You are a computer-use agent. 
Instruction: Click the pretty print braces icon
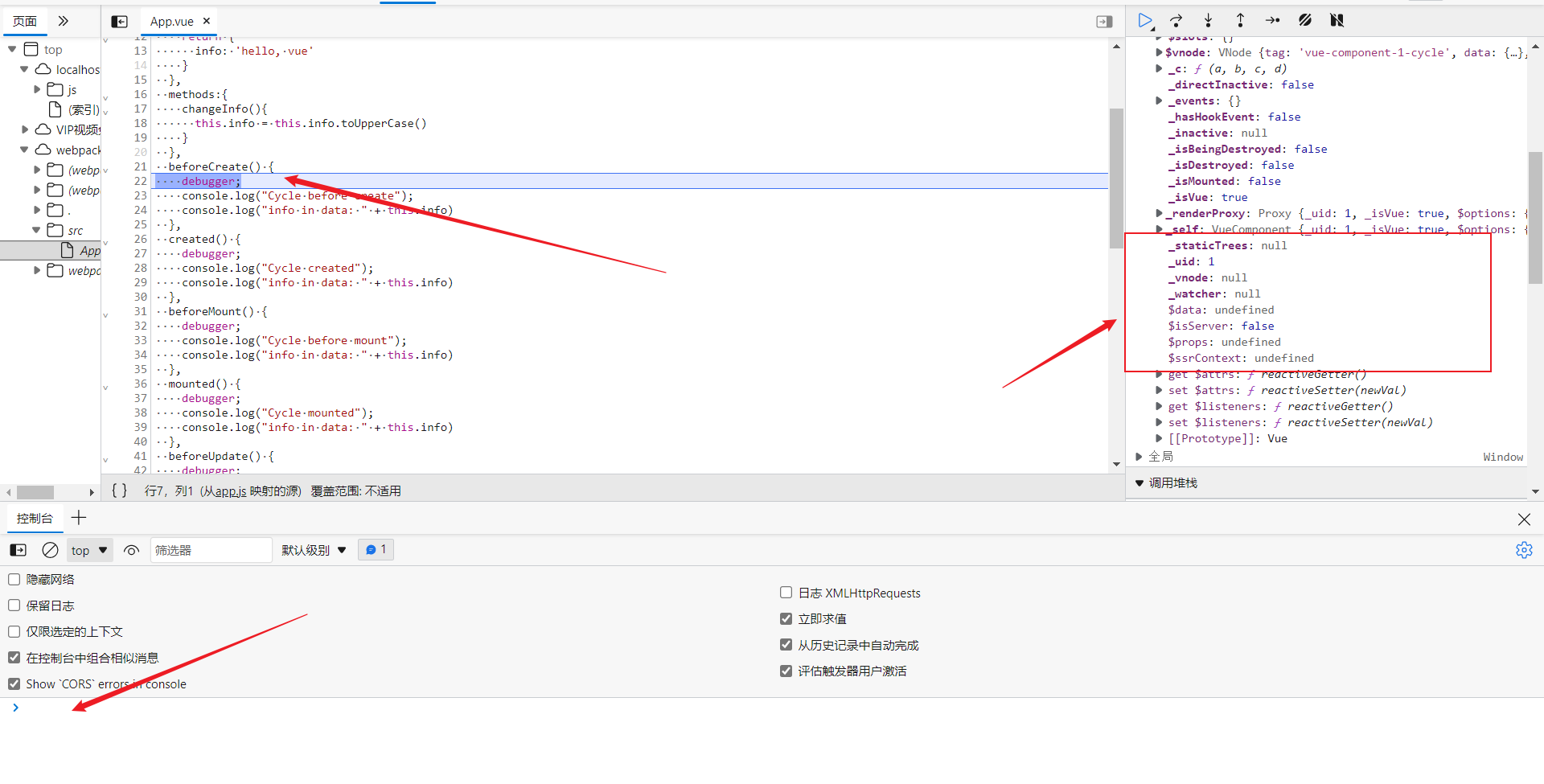[119, 491]
